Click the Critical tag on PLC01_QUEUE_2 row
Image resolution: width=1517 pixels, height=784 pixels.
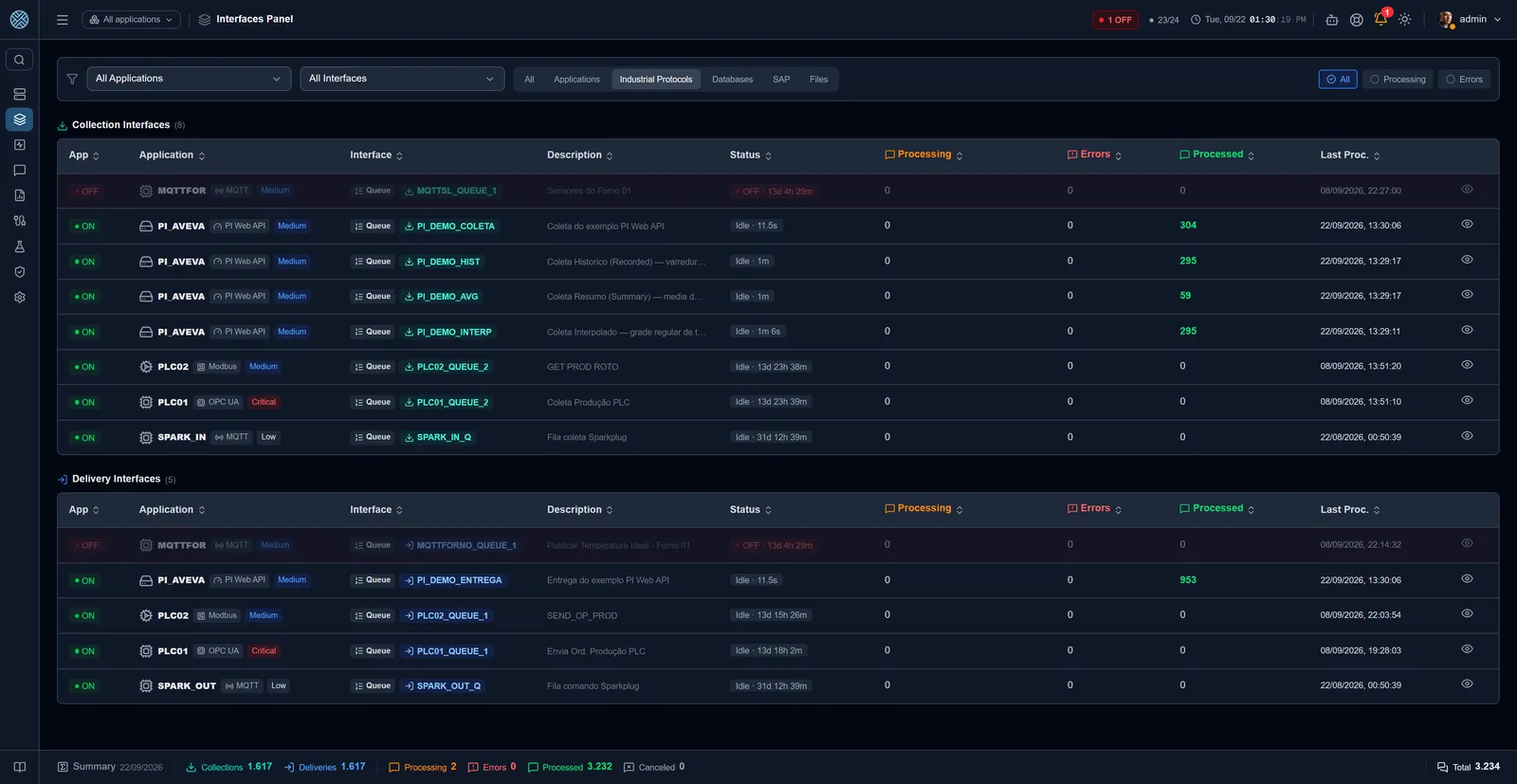click(x=264, y=402)
